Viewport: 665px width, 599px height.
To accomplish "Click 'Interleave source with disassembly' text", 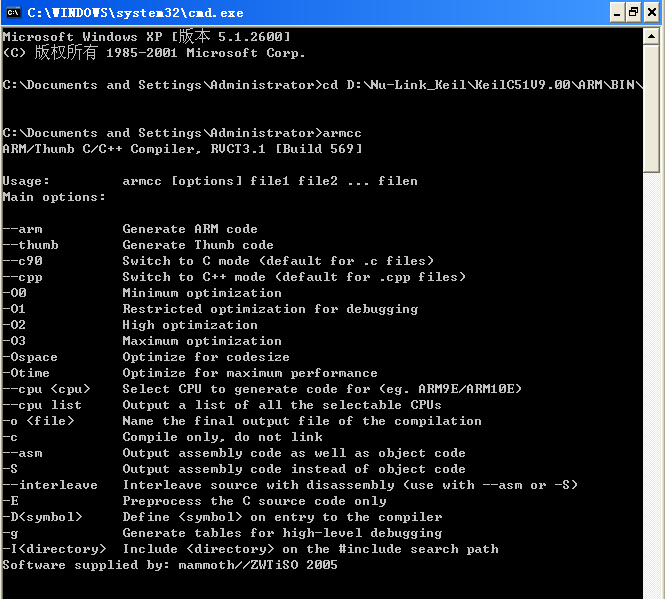I will (350, 485).
